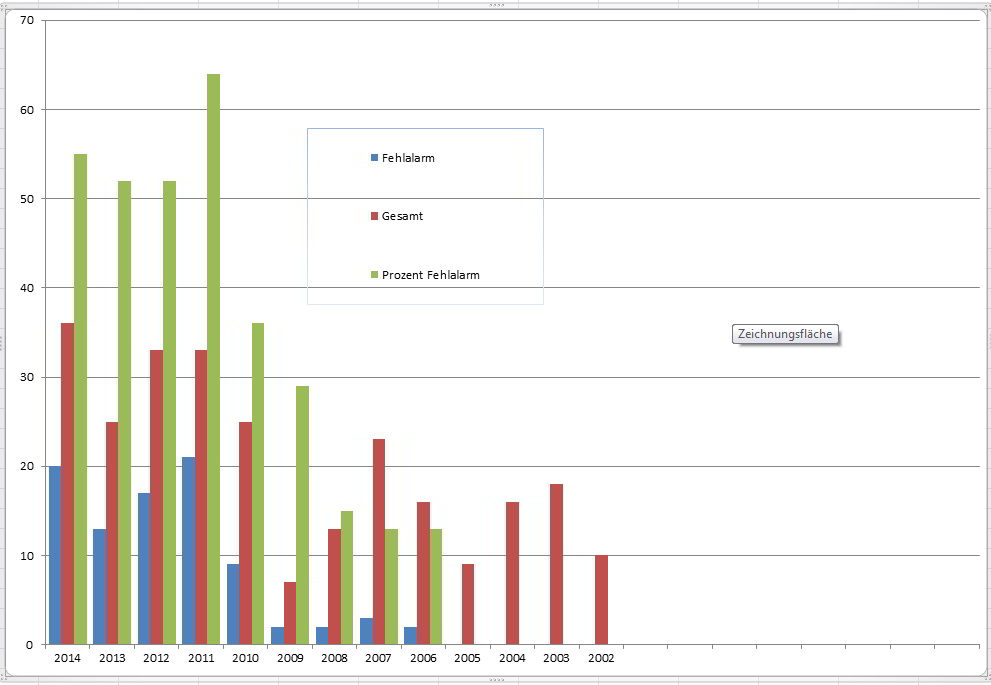Click the 70 value on vertical axis
Screen dimensions: 991x685
click(x=27, y=21)
